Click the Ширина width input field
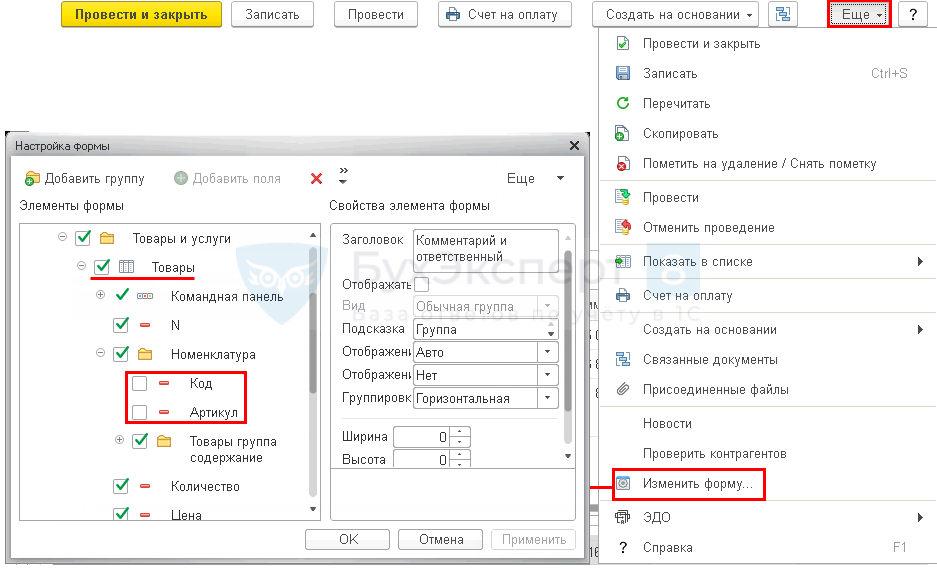 pyautogui.click(x=422, y=437)
